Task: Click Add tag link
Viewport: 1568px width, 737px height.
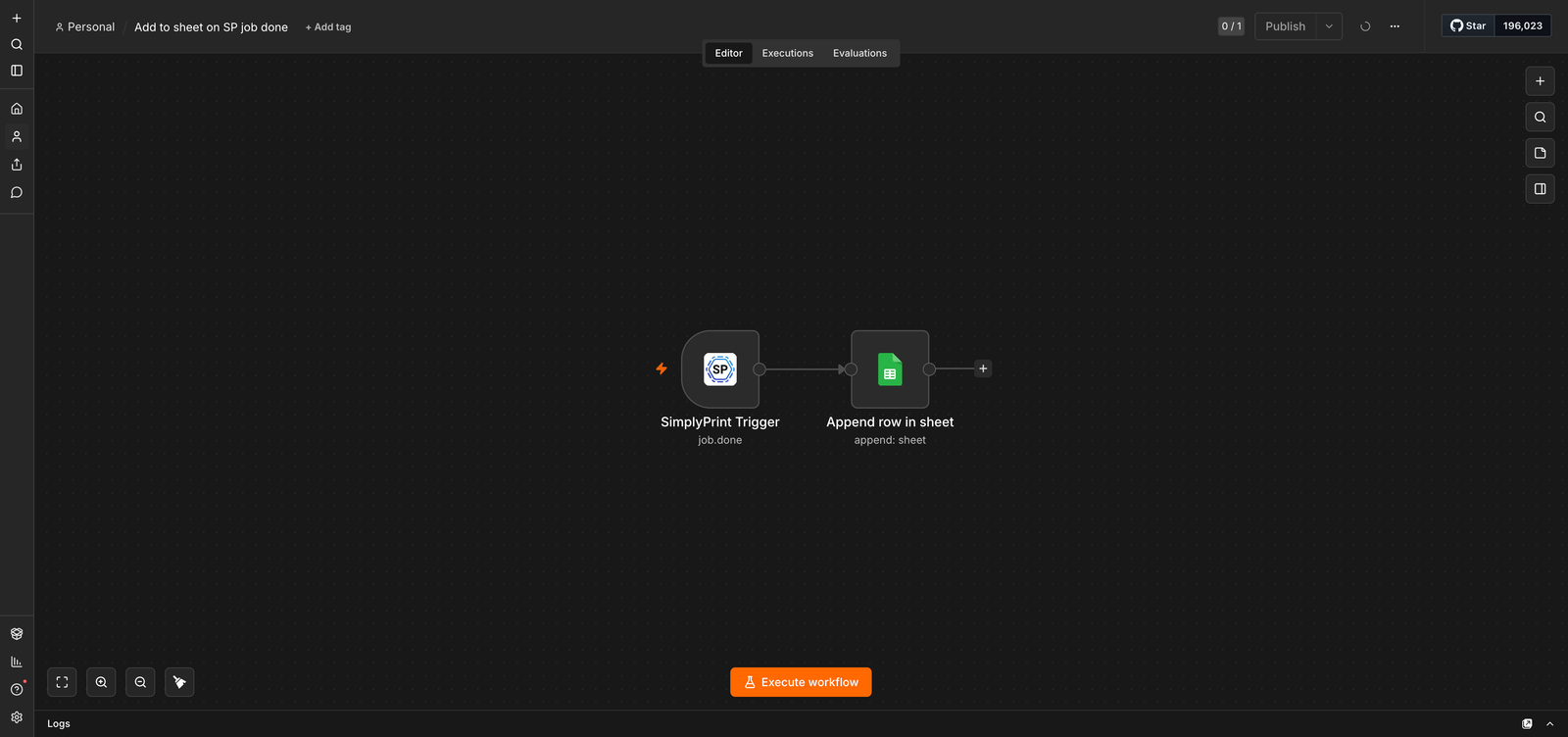Action: click(328, 27)
